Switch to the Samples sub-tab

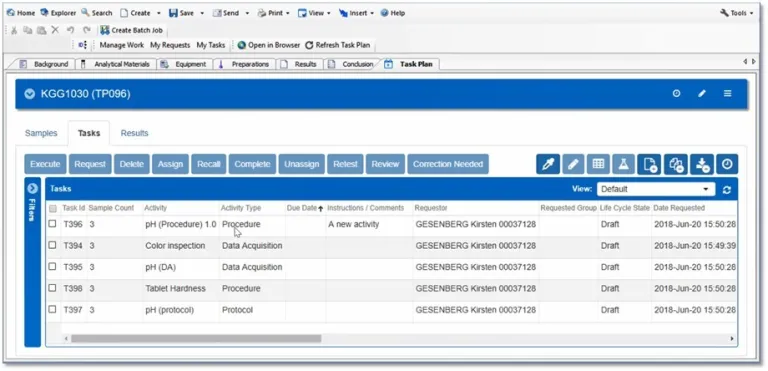pos(41,133)
